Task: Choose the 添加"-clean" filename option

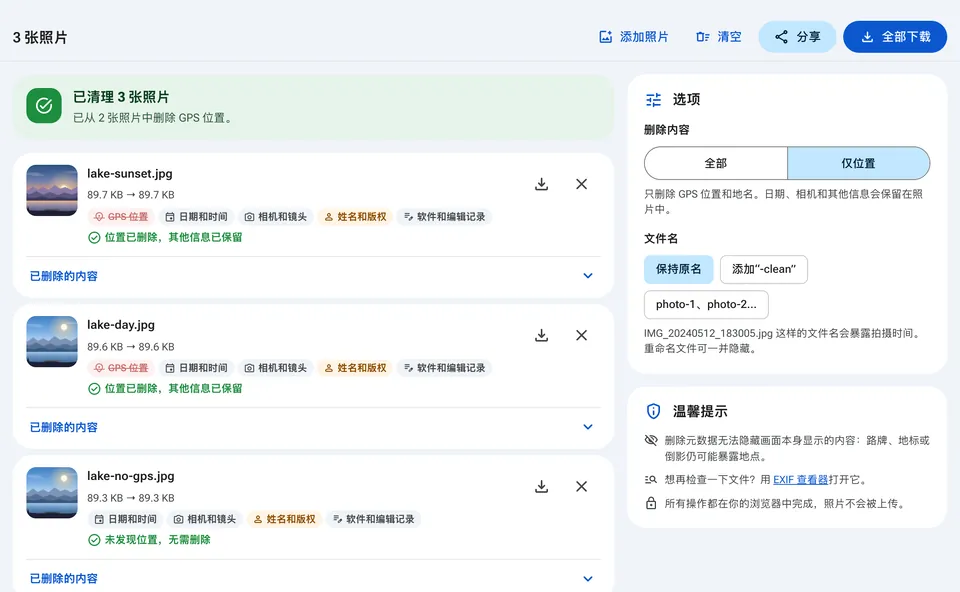Action: tap(763, 269)
